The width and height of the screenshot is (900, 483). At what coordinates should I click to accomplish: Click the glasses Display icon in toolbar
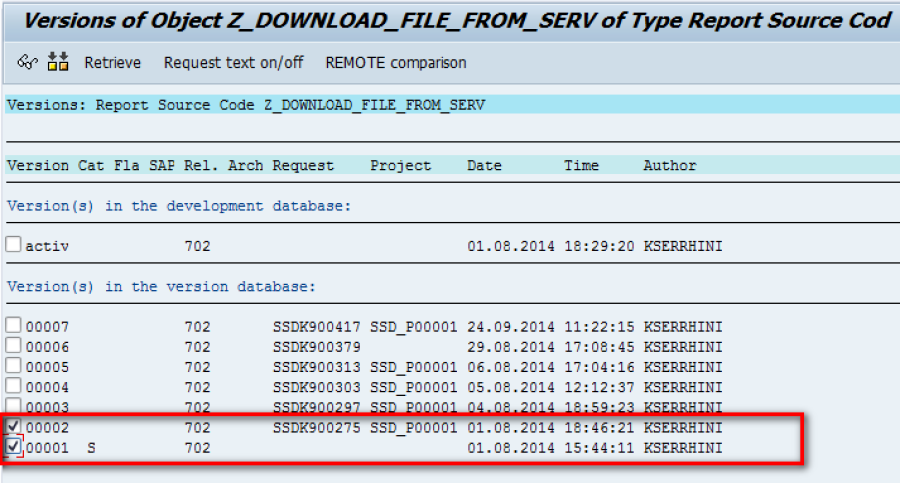click(27, 61)
